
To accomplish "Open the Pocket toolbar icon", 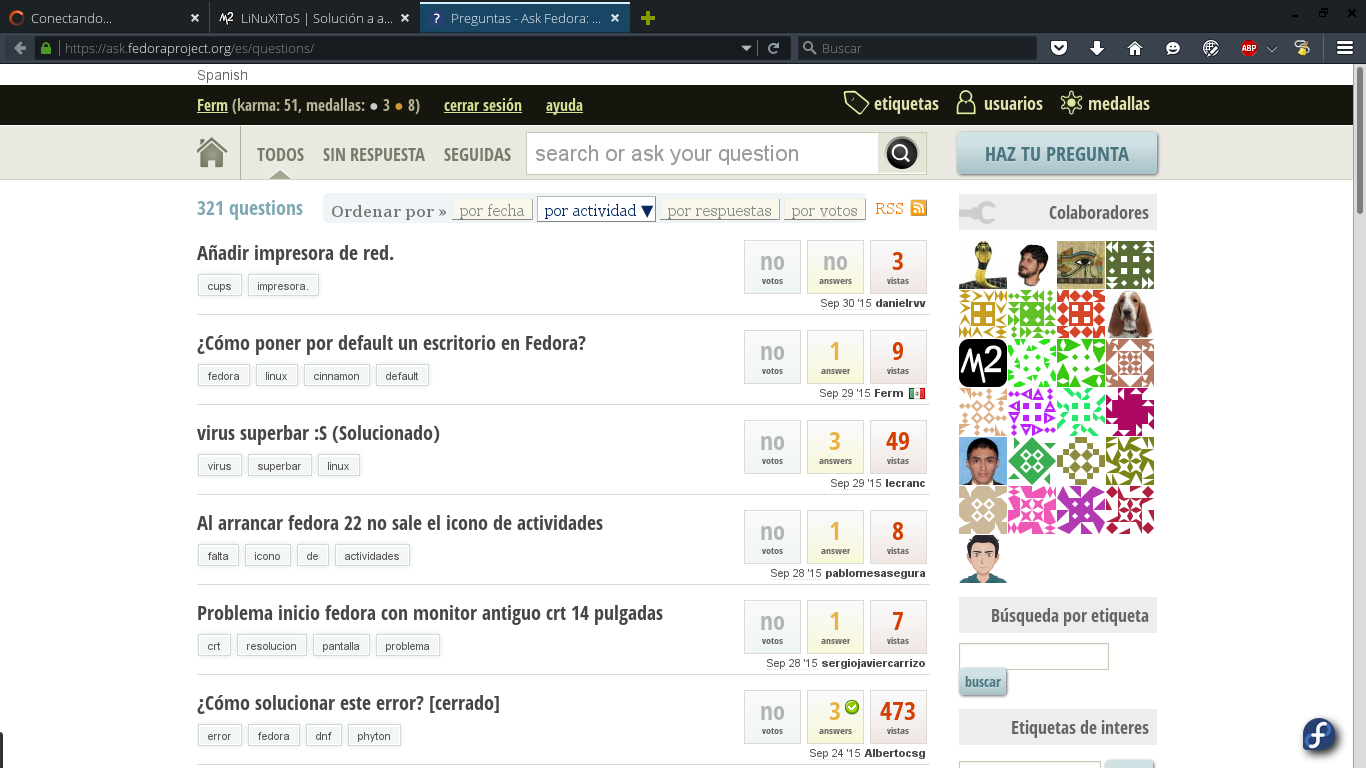I will pyautogui.click(x=1059, y=48).
